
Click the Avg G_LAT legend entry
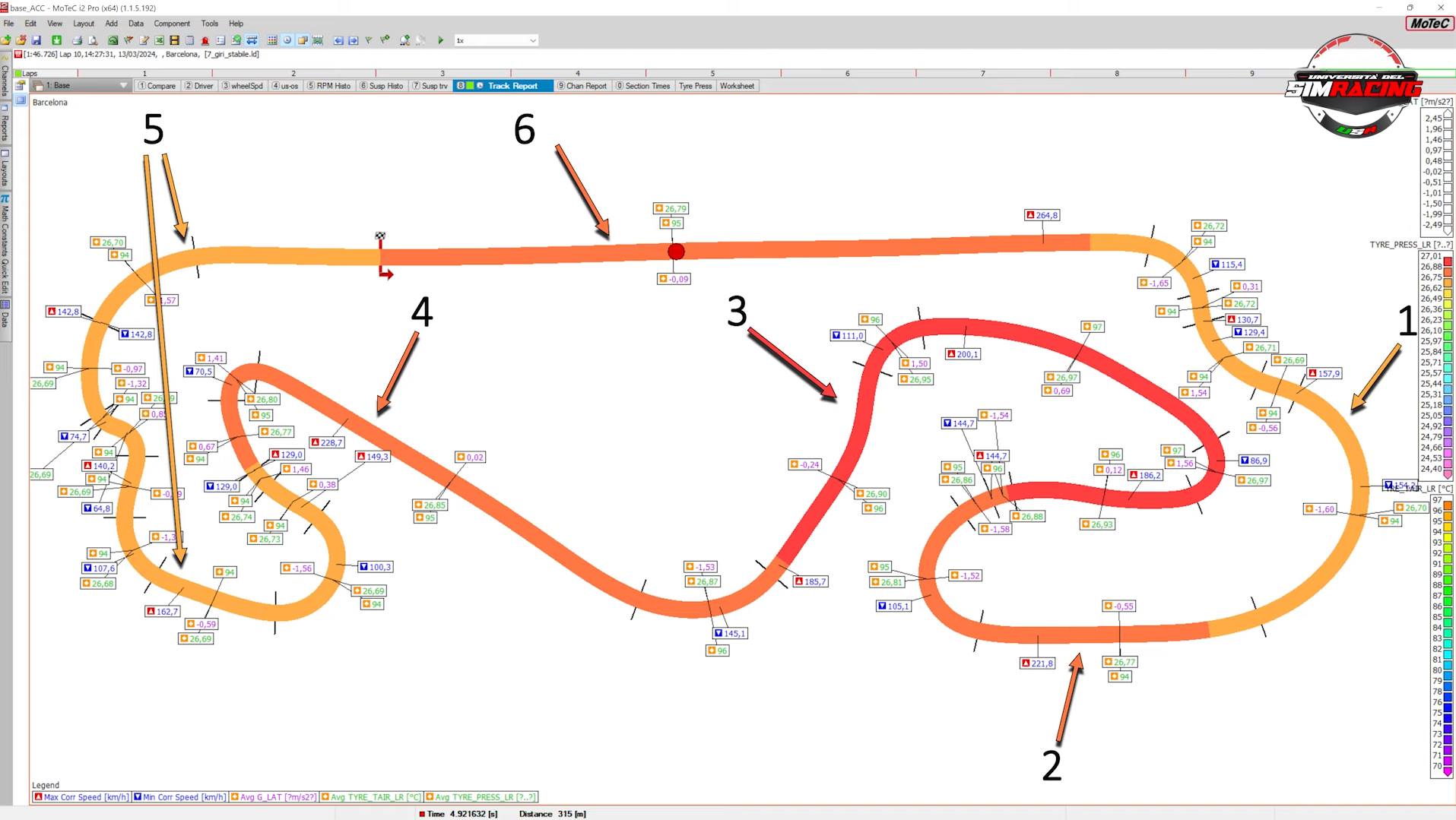(273, 797)
